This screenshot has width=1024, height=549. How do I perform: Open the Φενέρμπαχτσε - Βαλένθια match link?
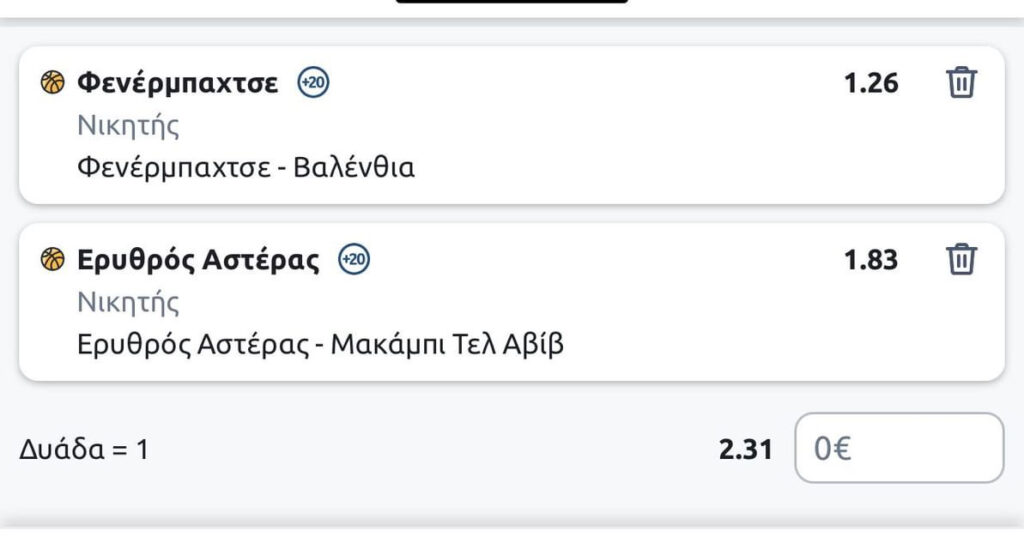click(x=246, y=167)
